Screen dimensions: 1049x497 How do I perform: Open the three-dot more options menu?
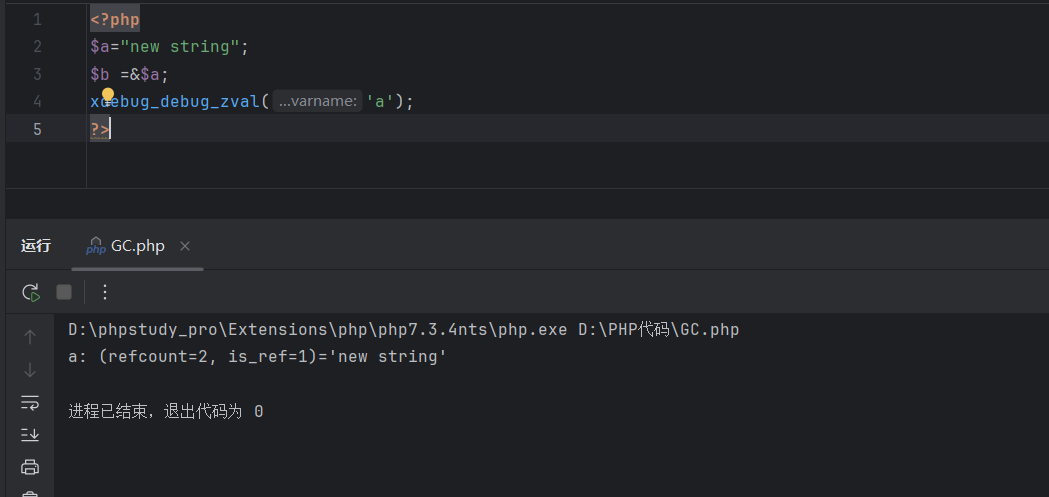pos(105,292)
